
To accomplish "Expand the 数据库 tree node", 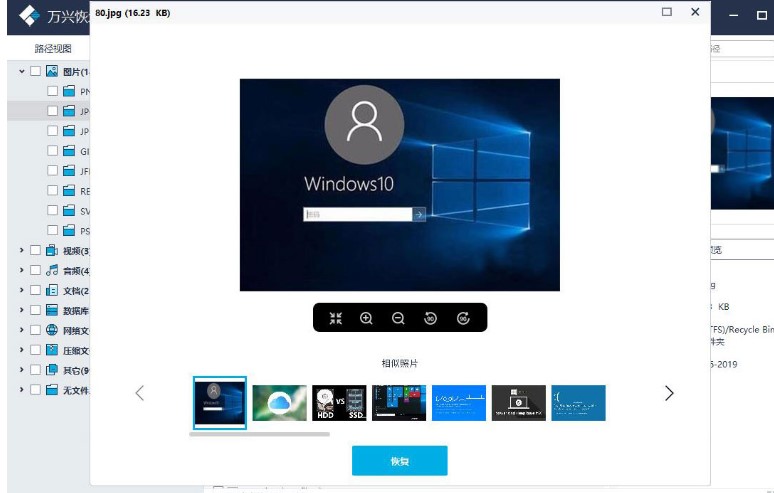I will 22,310.
